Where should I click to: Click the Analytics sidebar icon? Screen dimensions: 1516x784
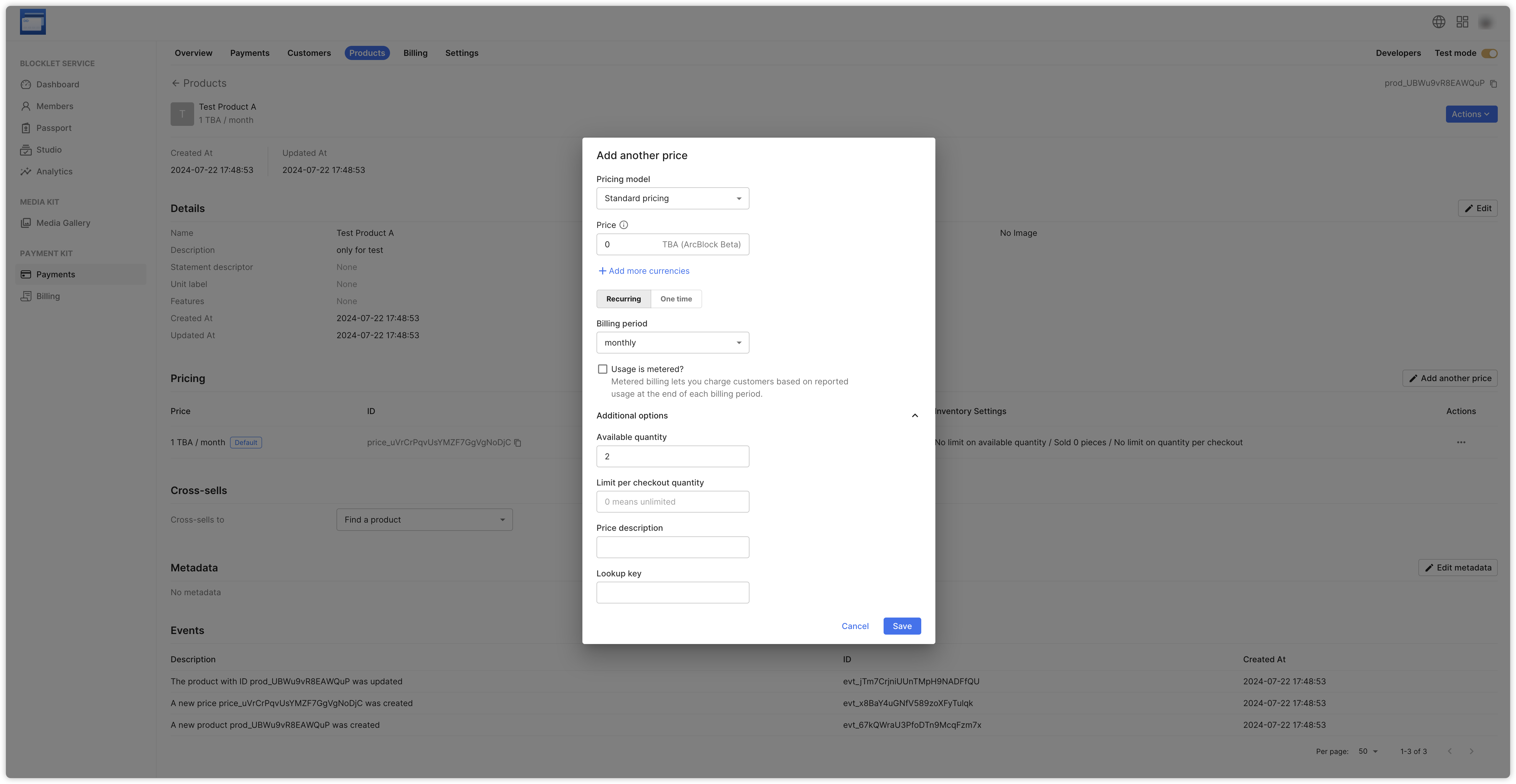point(26,172)
